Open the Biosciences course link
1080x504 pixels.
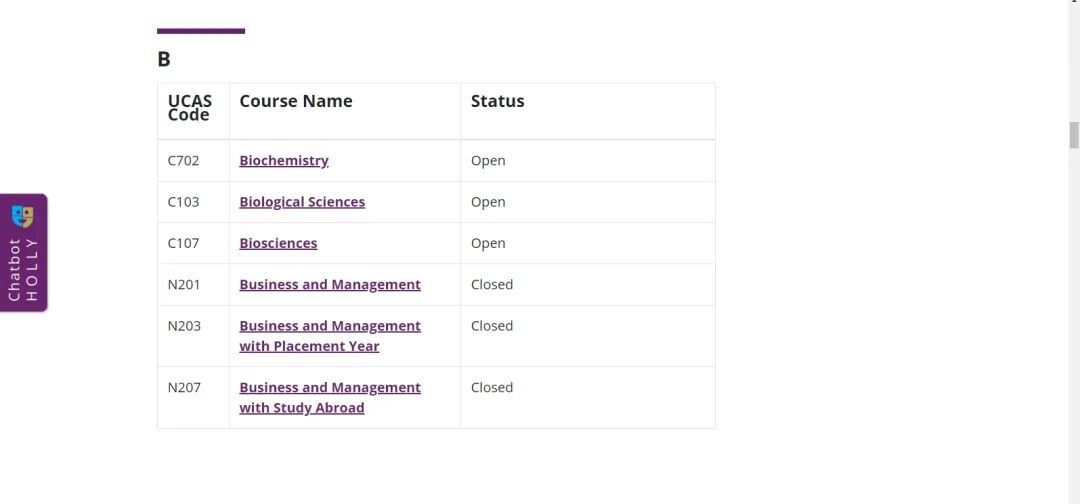(x=278, y=243)
